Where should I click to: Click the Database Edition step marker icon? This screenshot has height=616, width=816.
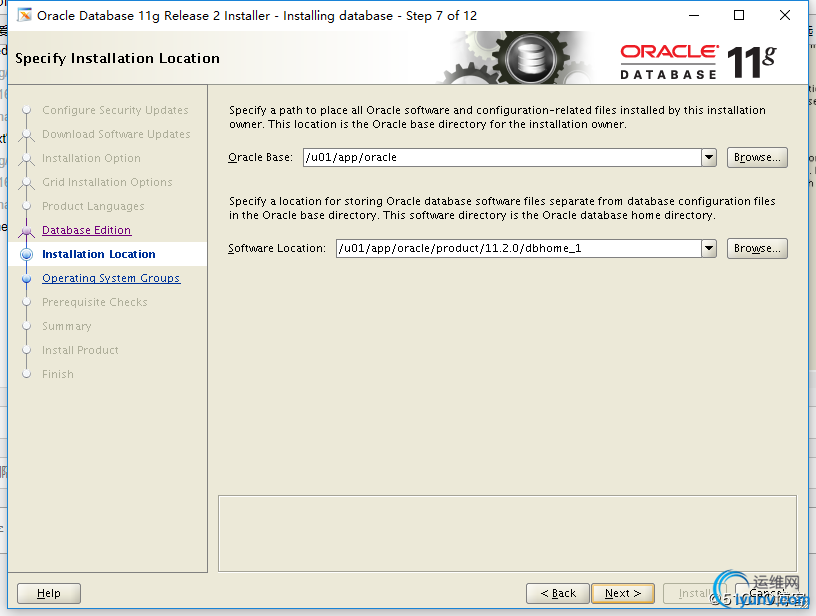(x=27, y=230)
